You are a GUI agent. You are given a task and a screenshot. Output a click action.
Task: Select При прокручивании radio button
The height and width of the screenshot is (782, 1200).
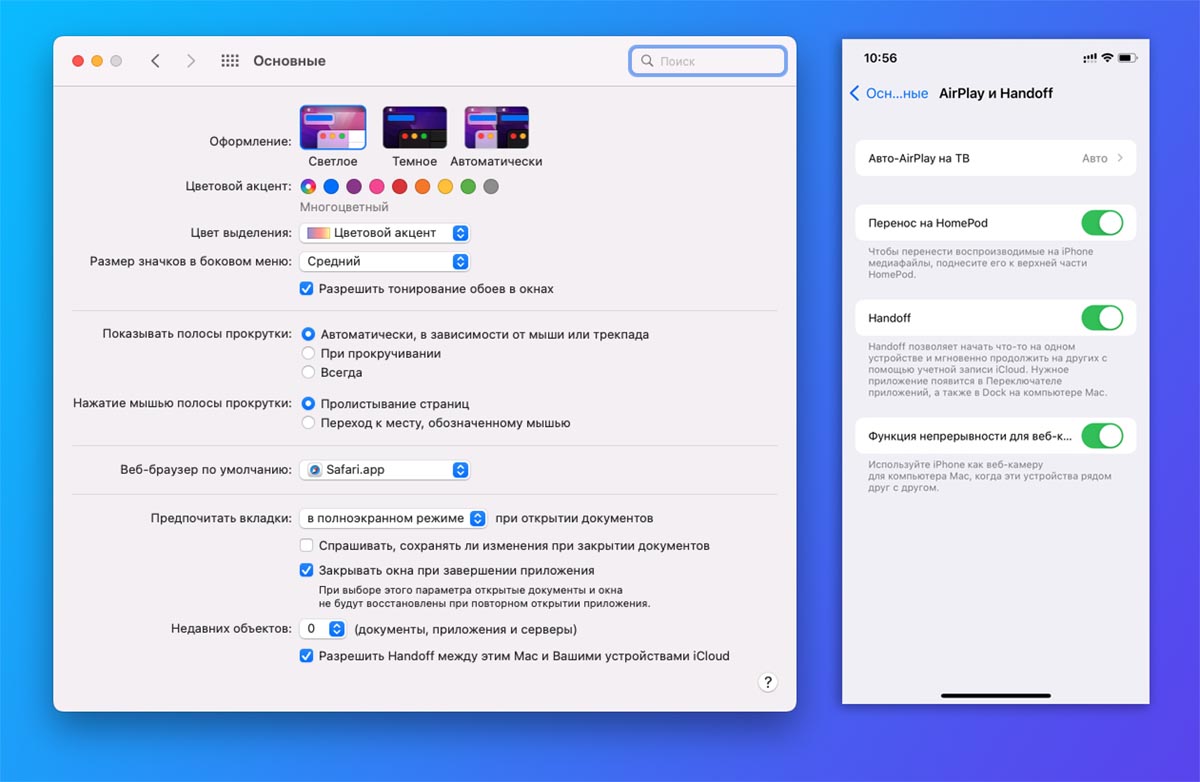click(x=309, y=353)
